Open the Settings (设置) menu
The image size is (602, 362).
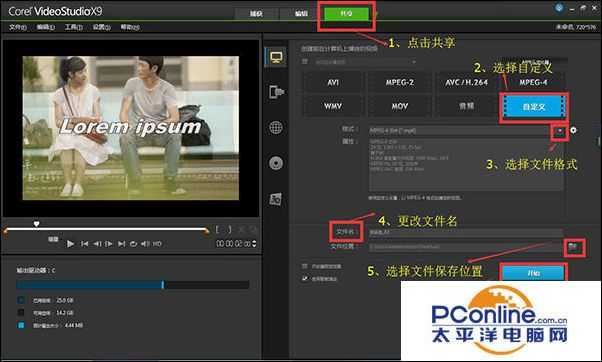tap(101, 27)
